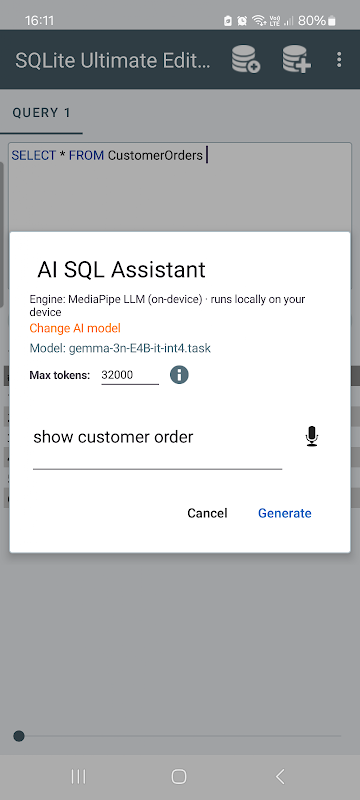Open Android recent apps button

coord(79,777)
